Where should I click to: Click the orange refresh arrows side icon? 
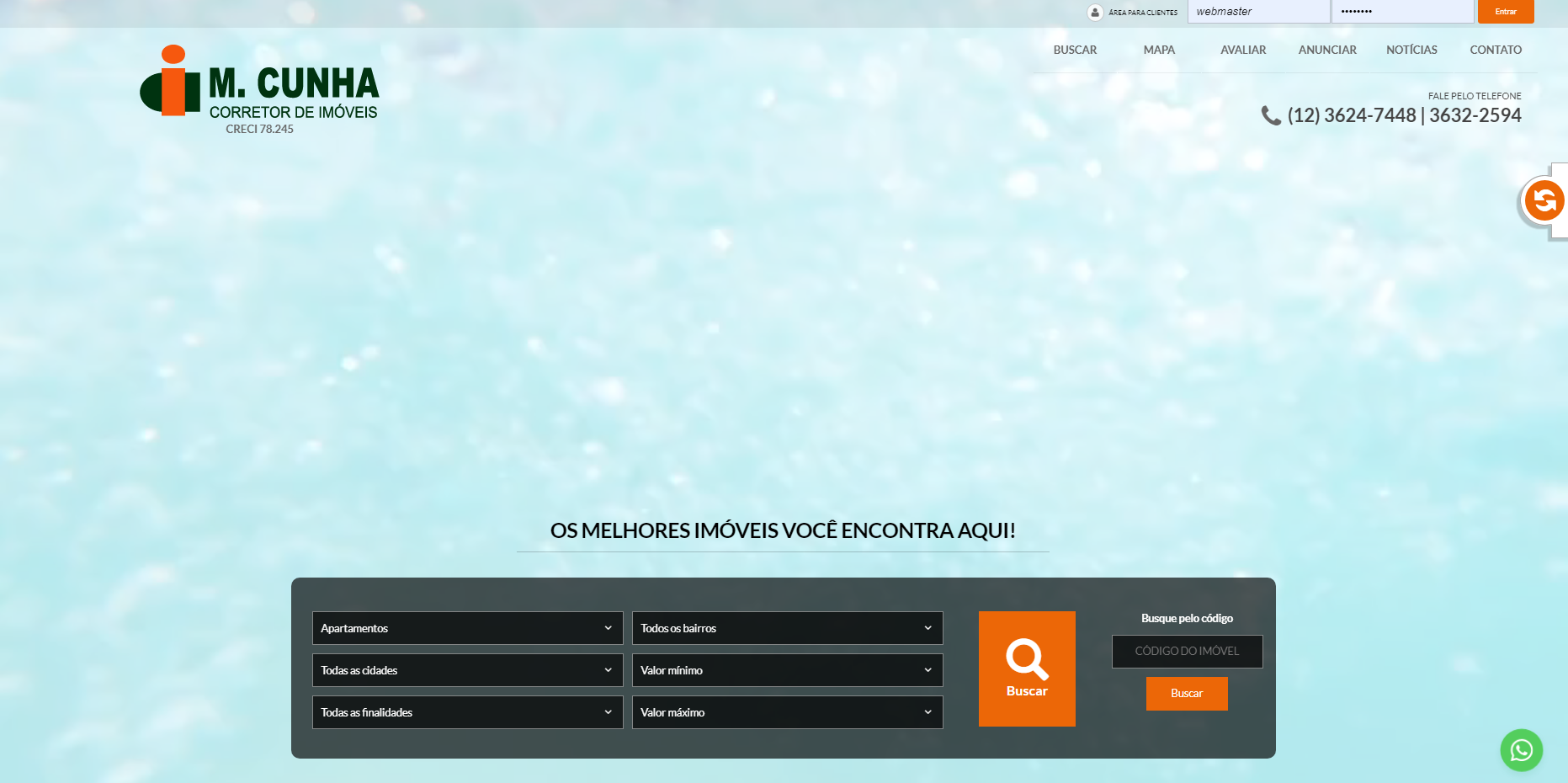pyautogui.click(x=1544, y=201)
